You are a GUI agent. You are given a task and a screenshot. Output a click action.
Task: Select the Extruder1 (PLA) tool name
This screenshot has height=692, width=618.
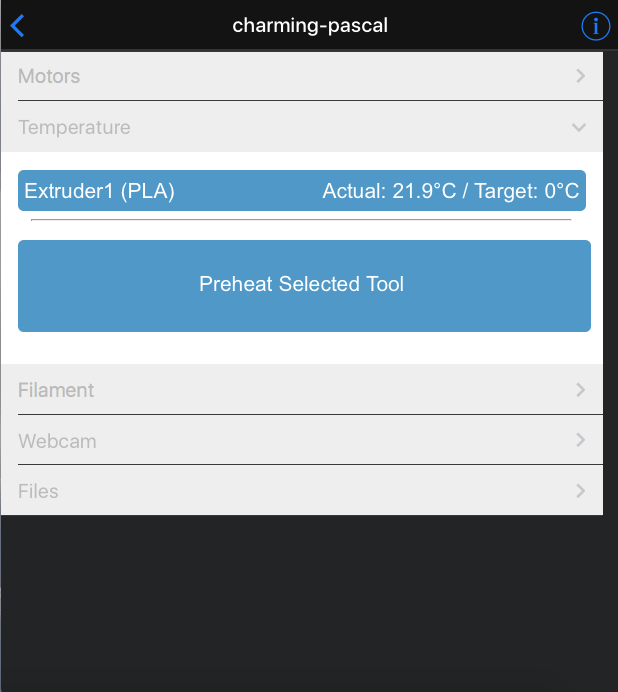(x=100, y=191)
